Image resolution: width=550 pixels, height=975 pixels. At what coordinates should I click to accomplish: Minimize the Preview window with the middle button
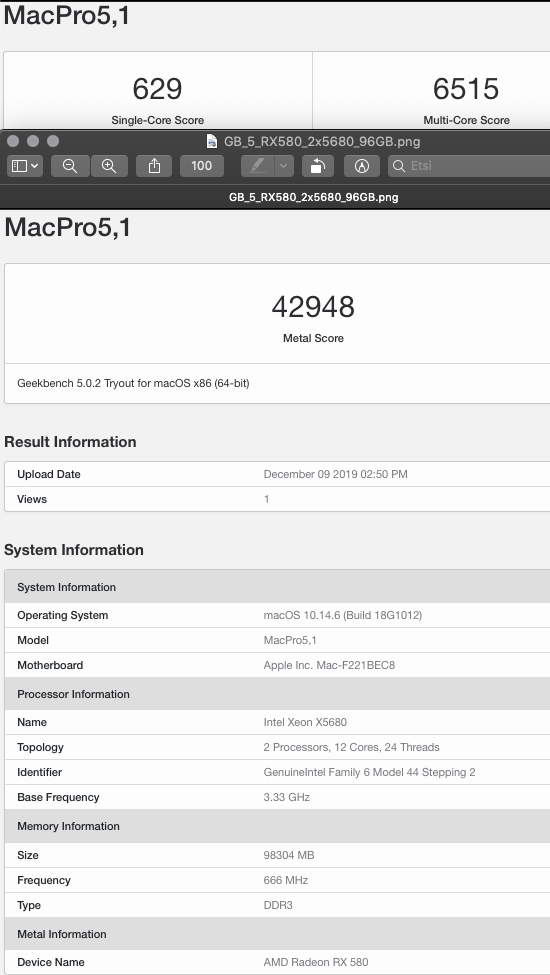[x=33, y=141]
